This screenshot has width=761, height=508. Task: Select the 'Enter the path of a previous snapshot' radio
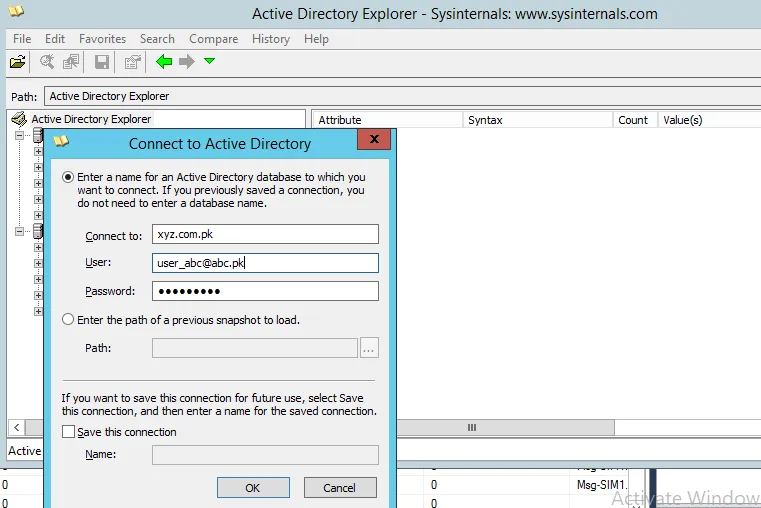coord(68,319)
